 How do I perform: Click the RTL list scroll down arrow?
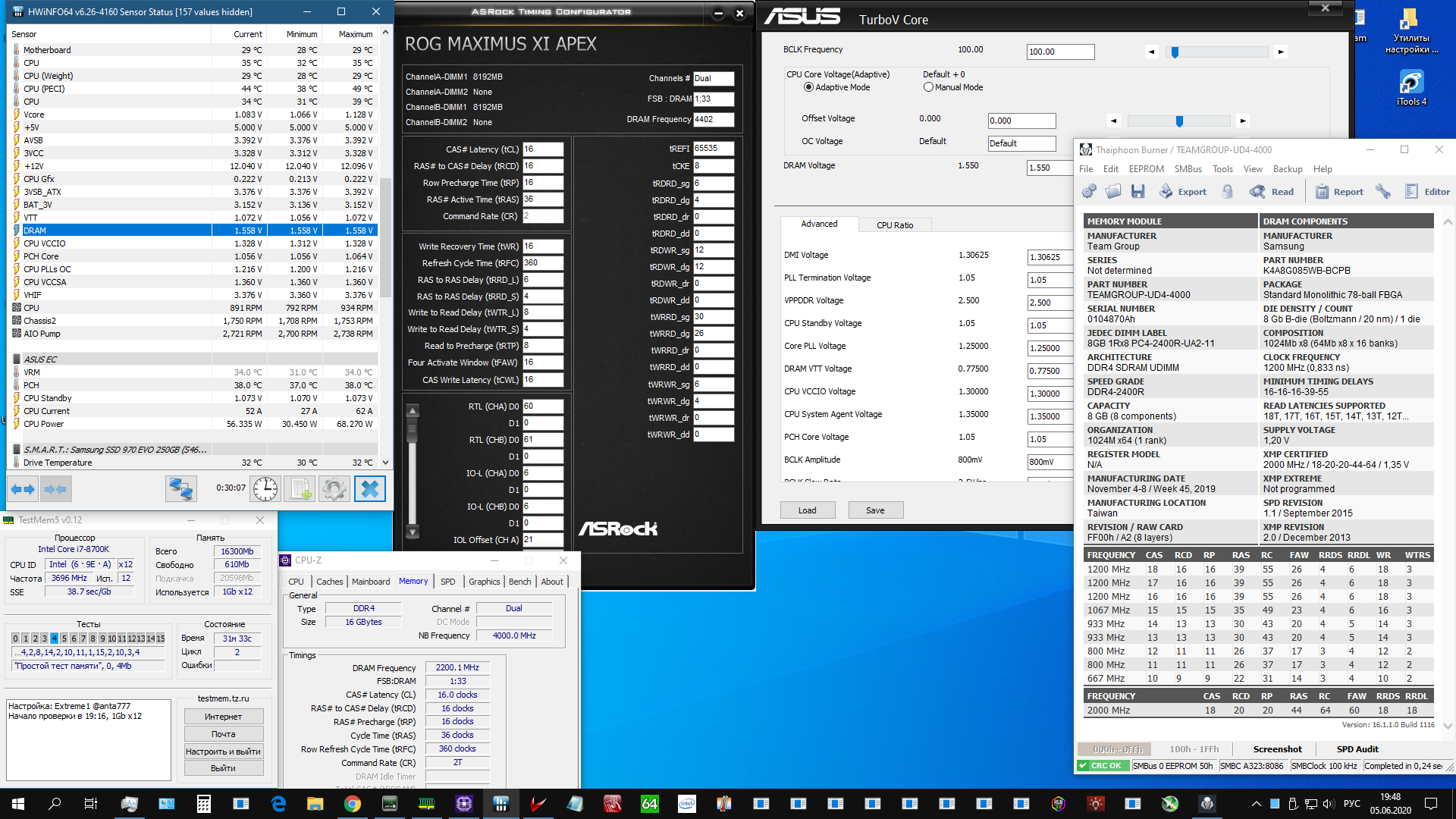[413, 532]
